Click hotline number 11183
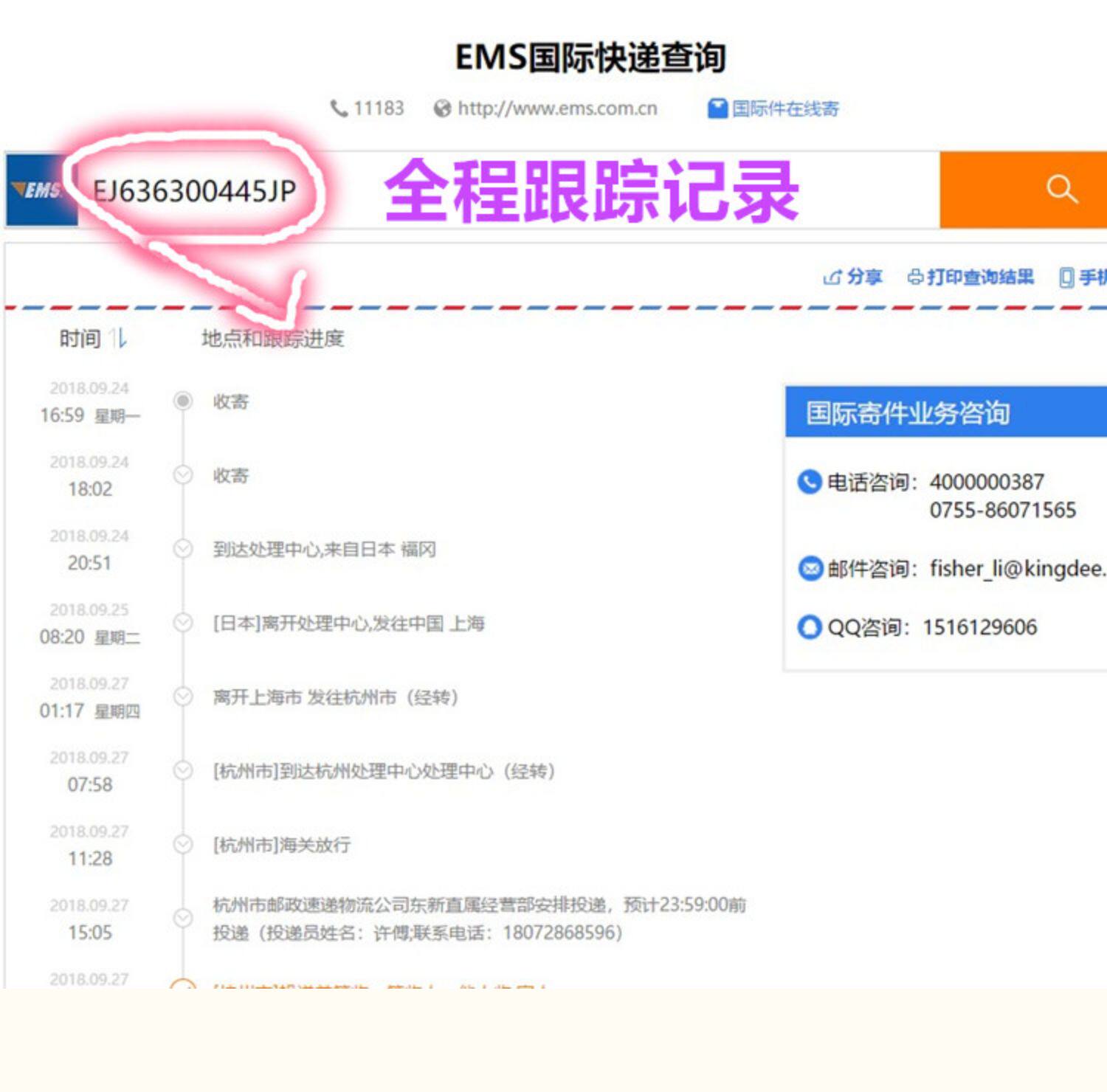This screenshot has width=1107, height=1092. tap(379, 108)
